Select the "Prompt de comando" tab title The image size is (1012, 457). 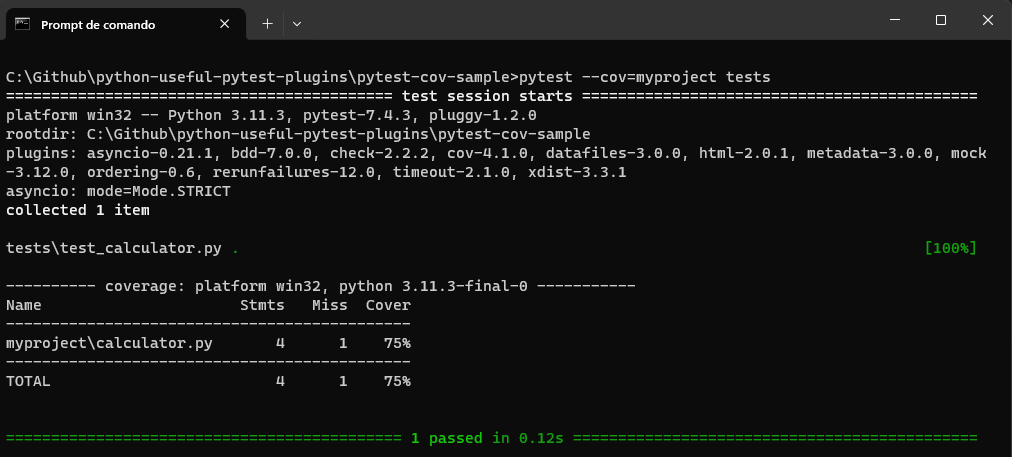click(x=98, y=25)
